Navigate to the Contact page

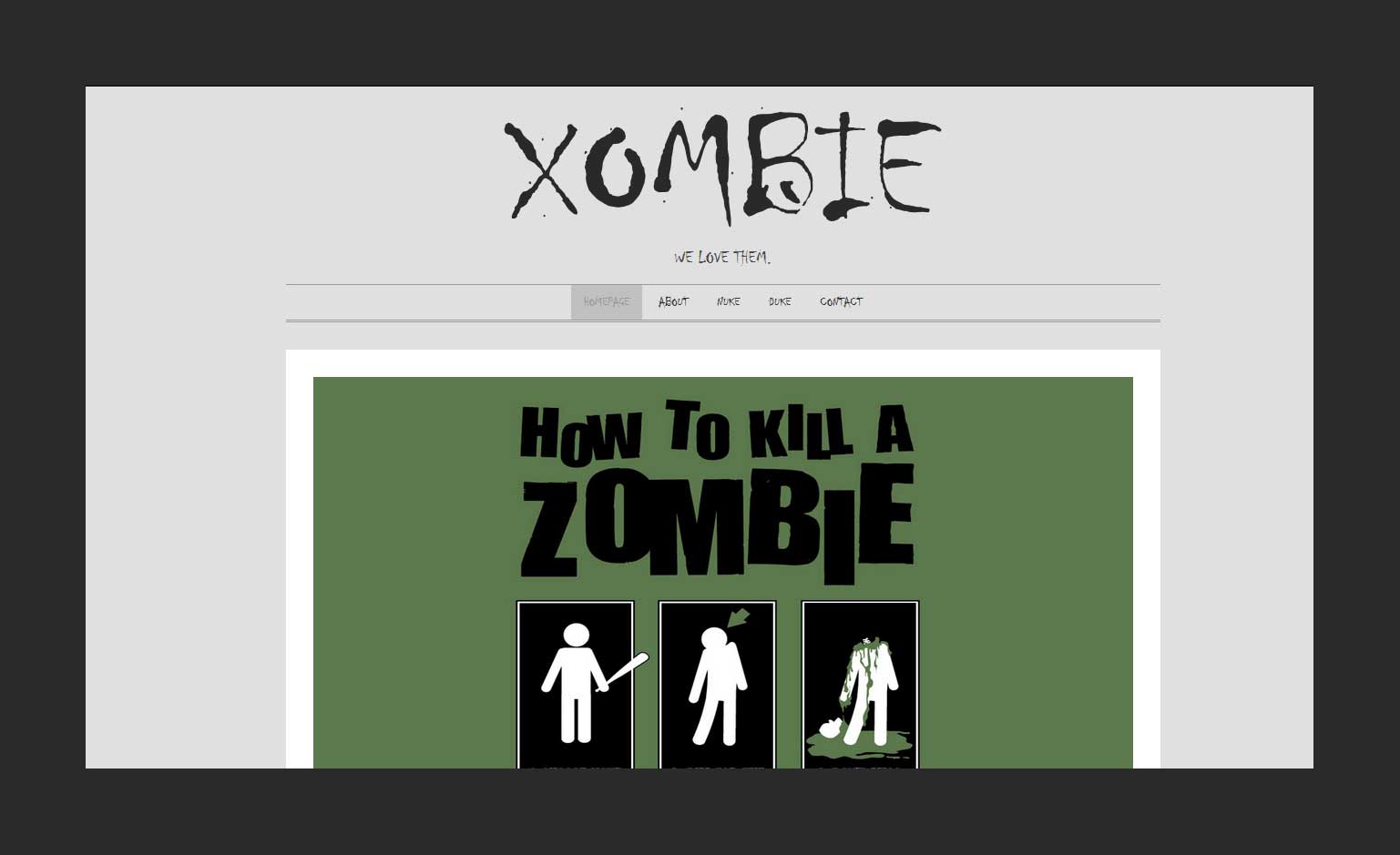pyautogui.click(x=841, y=302)
